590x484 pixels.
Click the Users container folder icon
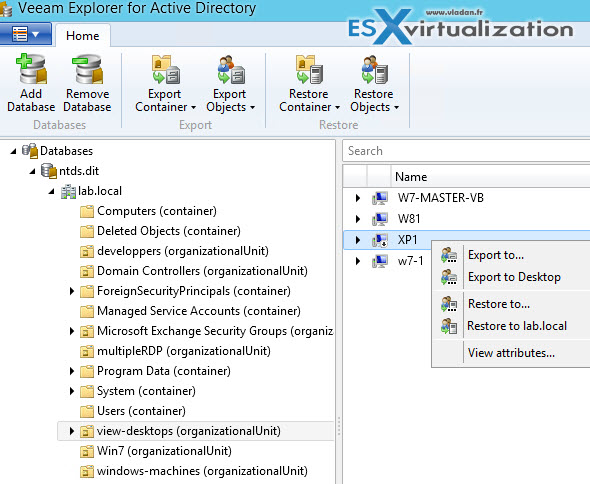pyautogui.click(x=87, y=411)
